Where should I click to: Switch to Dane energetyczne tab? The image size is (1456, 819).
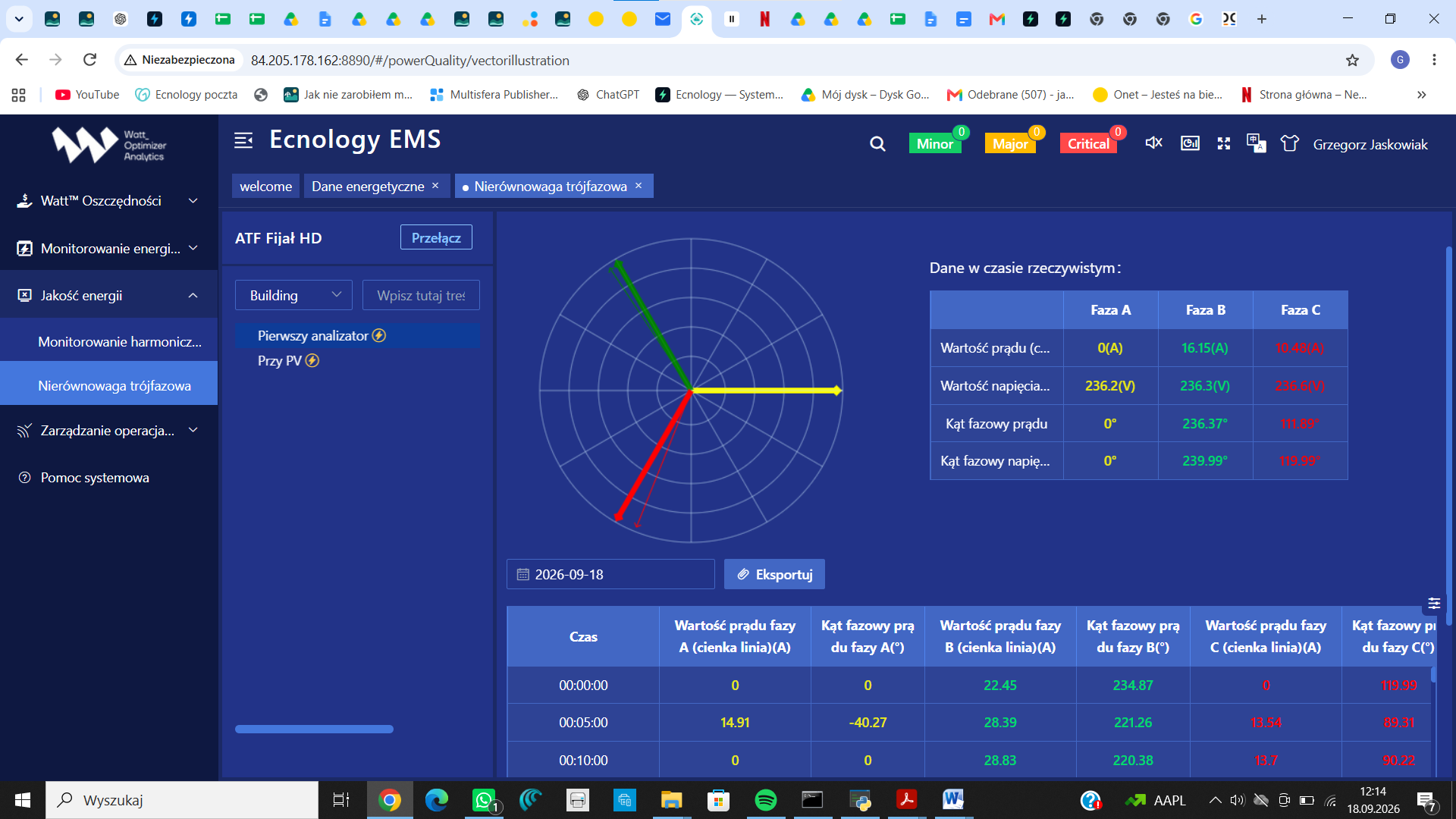pyautogui.click(x=368, y=187)
